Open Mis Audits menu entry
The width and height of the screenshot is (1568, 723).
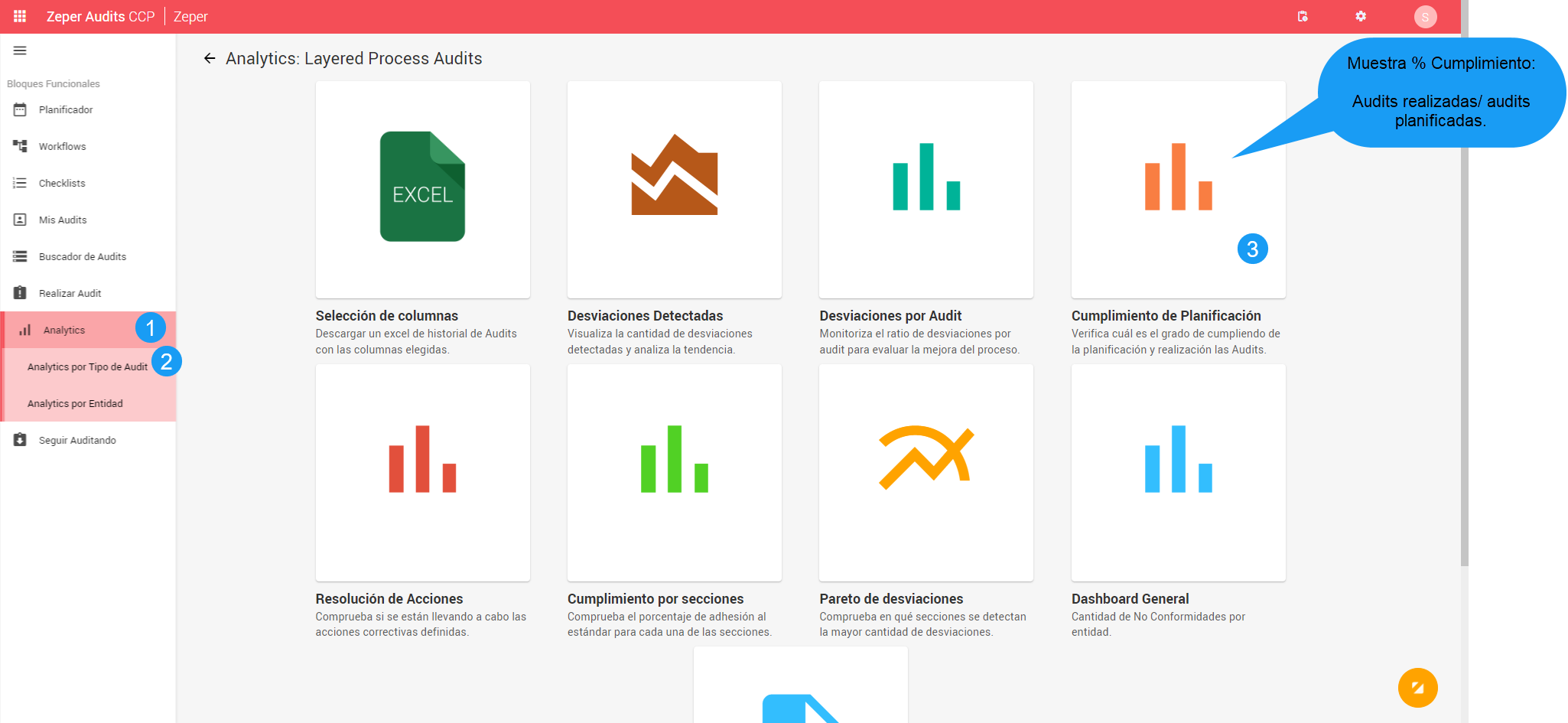pos(88,220)
